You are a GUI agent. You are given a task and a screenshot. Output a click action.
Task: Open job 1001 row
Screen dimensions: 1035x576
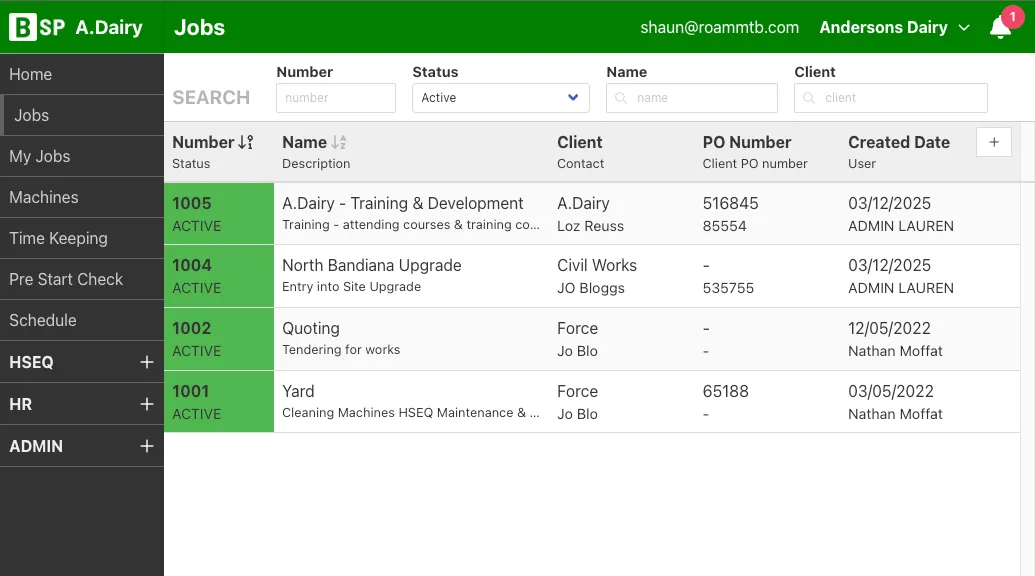pos(592,401)
